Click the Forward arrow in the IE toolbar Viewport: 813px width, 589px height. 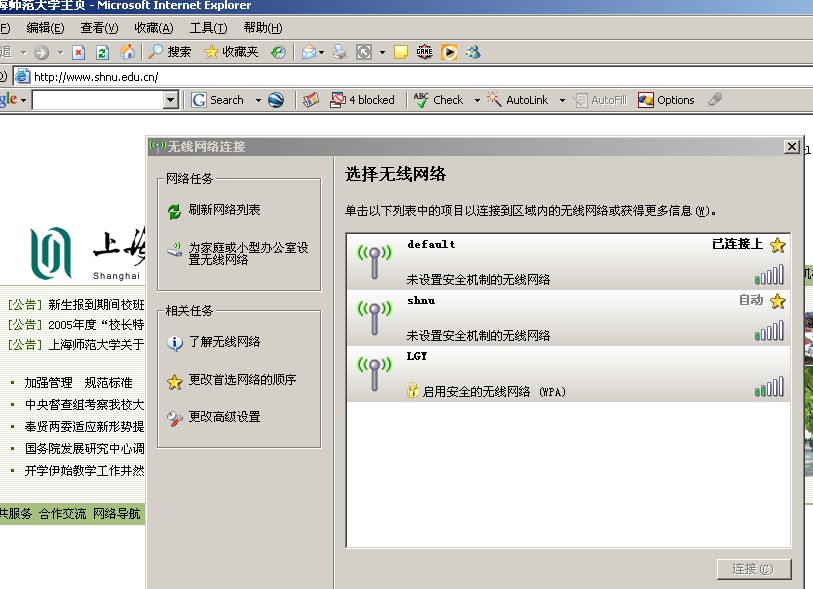41,52
